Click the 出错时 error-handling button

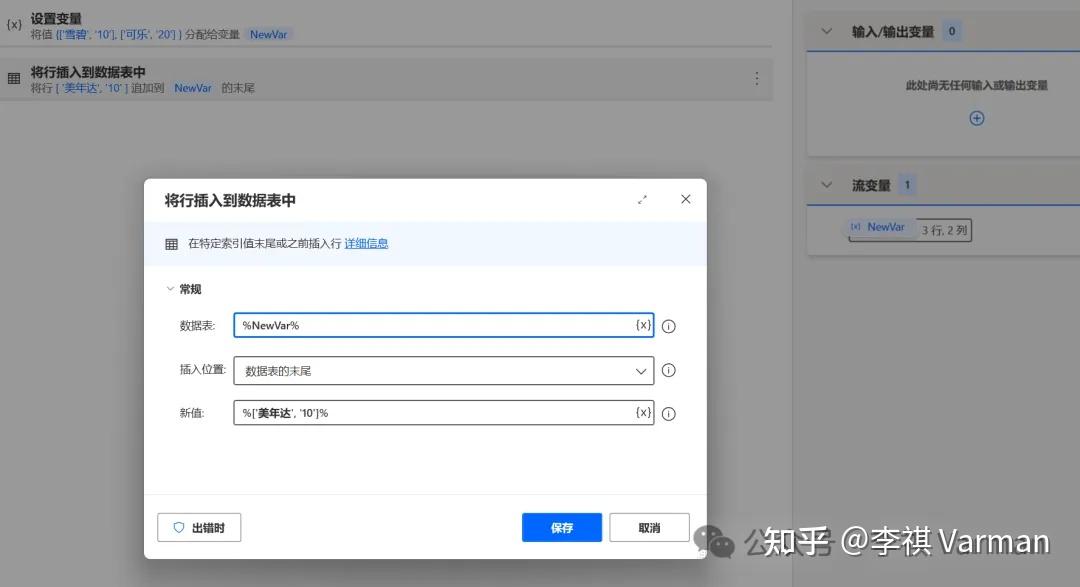point(199,527)
